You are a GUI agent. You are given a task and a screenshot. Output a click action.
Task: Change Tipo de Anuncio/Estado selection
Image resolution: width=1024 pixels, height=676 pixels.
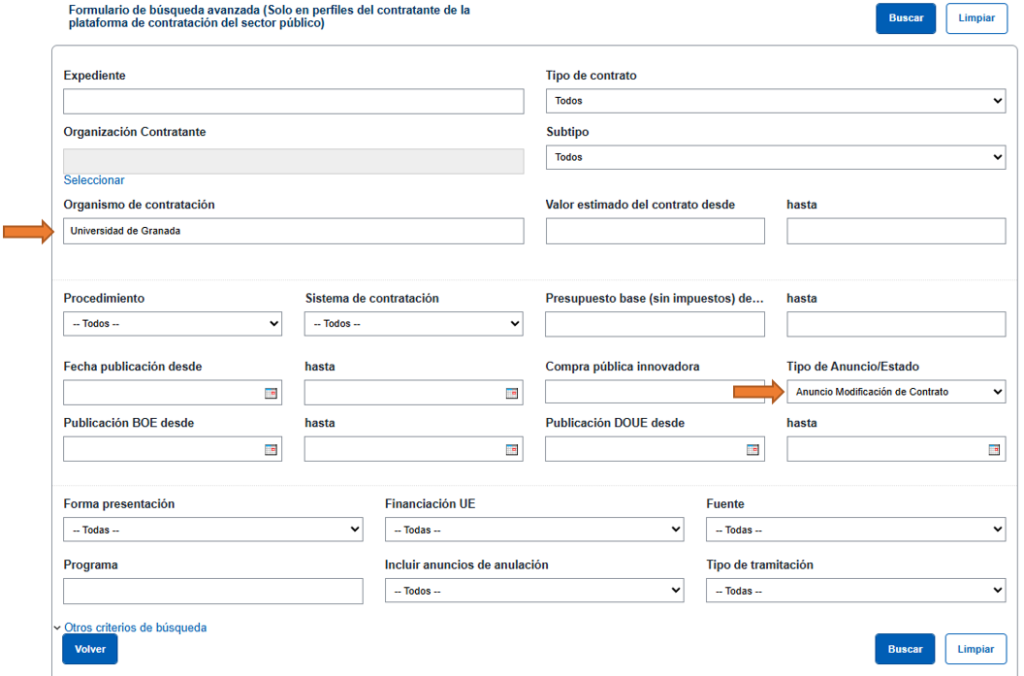pos(896,392)
